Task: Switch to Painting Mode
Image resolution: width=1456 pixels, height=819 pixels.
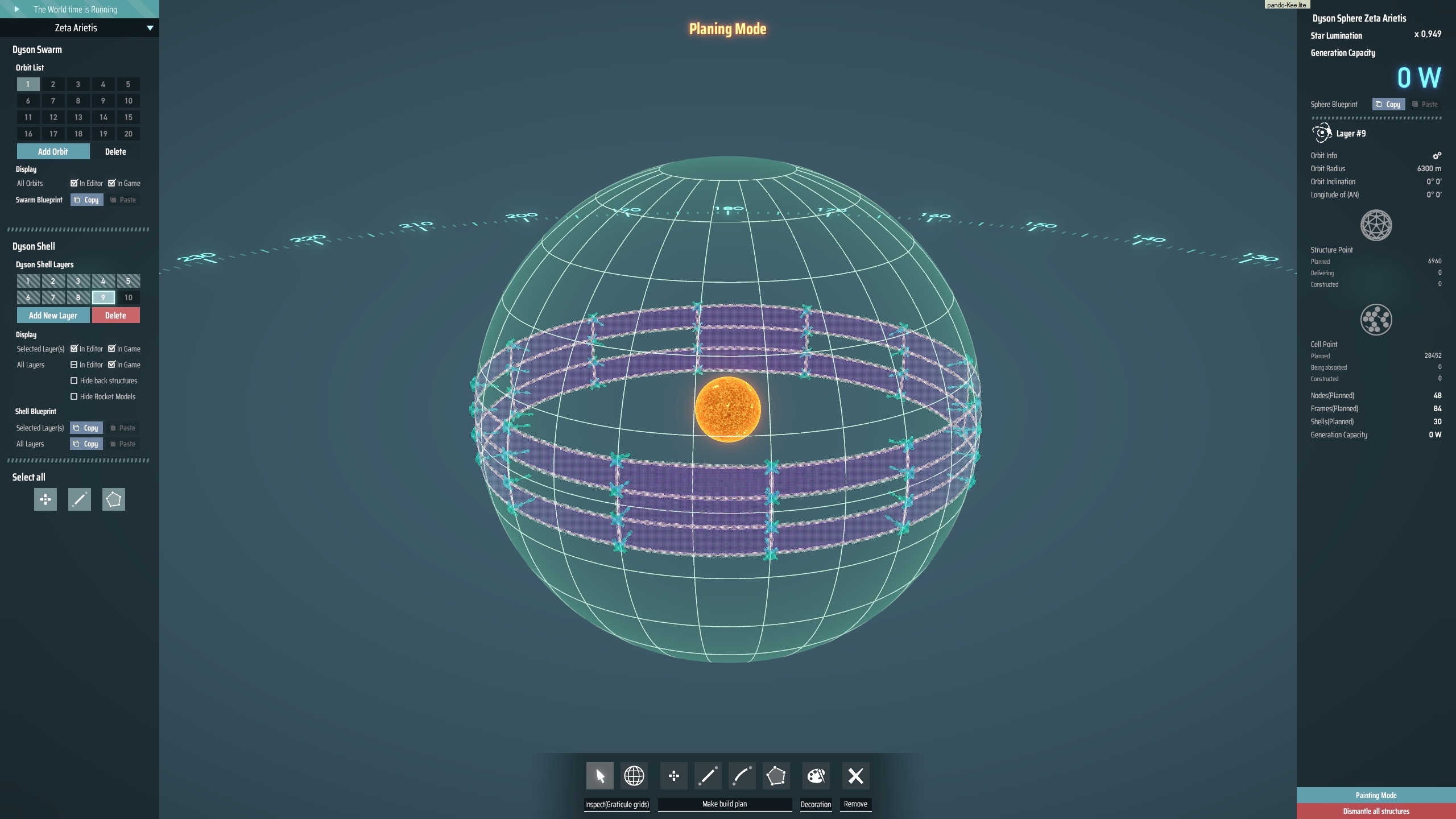Action: (x=1376, y=795)
